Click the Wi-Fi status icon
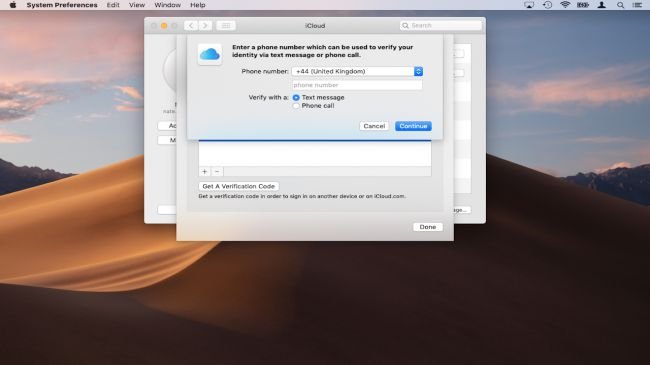The height and width of the screenshot is (365, 650). [x=565, y=5]
